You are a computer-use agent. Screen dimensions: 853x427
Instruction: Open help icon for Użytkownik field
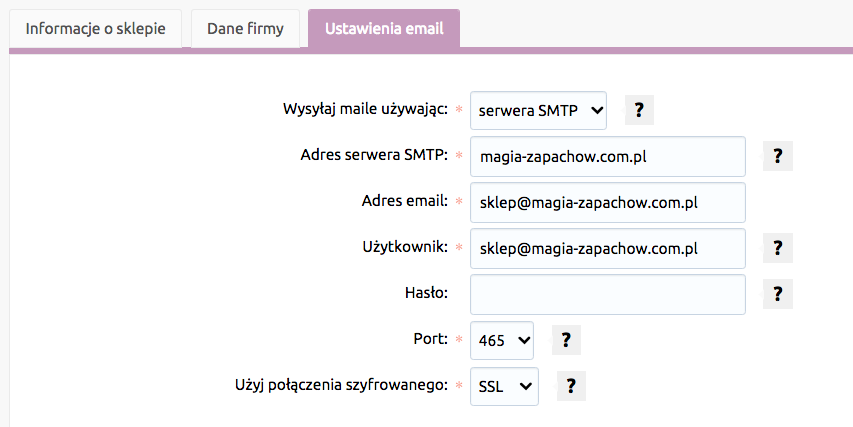point(778,248)
